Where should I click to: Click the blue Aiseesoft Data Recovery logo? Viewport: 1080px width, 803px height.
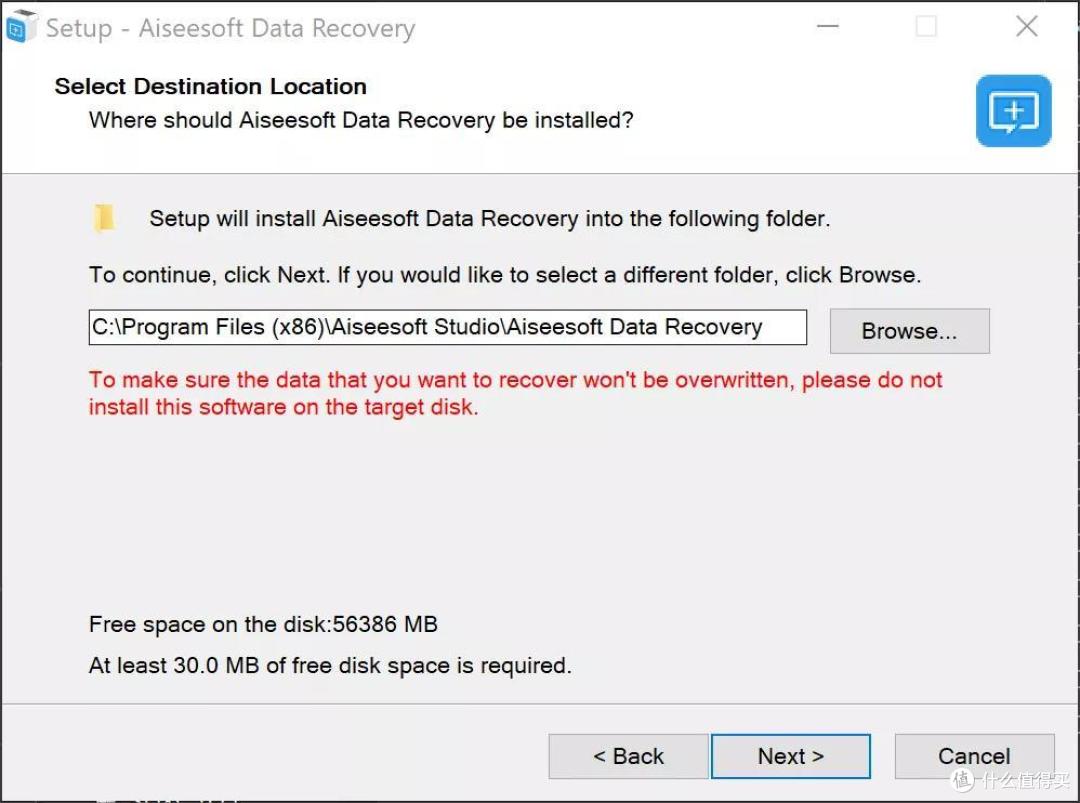coord(1013,111)
